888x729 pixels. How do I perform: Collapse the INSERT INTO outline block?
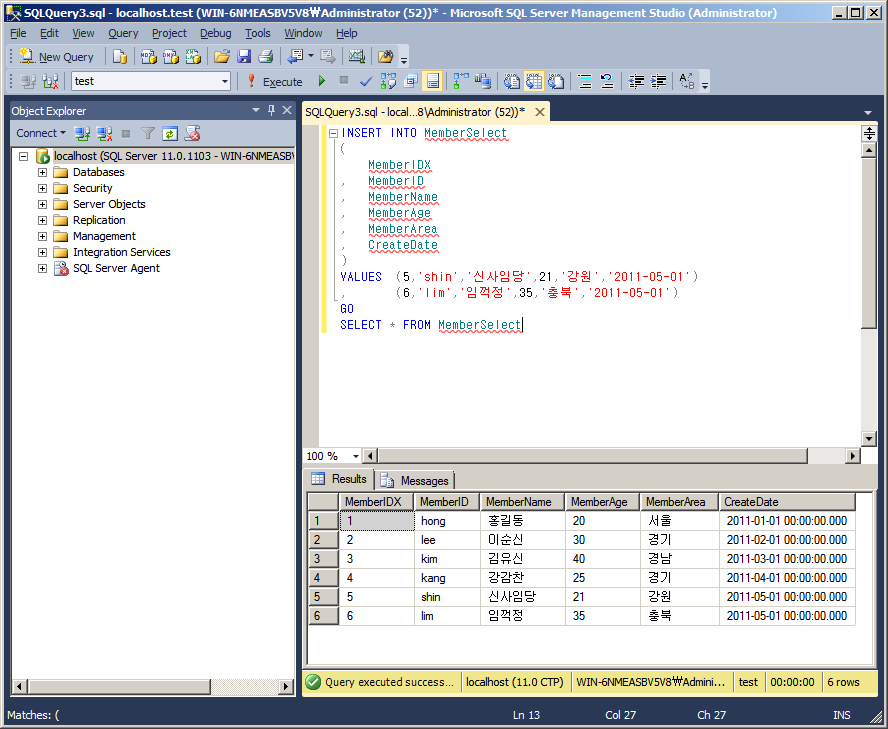pyautogui.click(x=334, y=133)
